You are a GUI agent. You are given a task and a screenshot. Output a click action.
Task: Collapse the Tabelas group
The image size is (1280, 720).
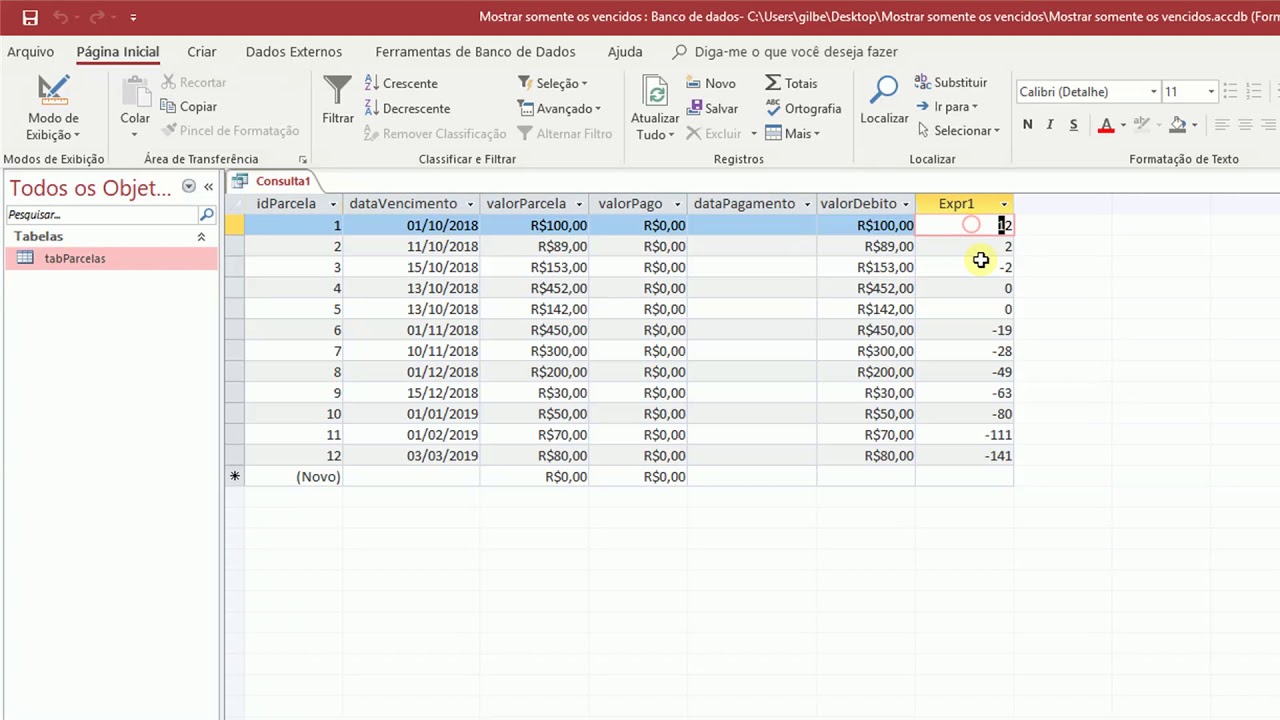[201, 237]
